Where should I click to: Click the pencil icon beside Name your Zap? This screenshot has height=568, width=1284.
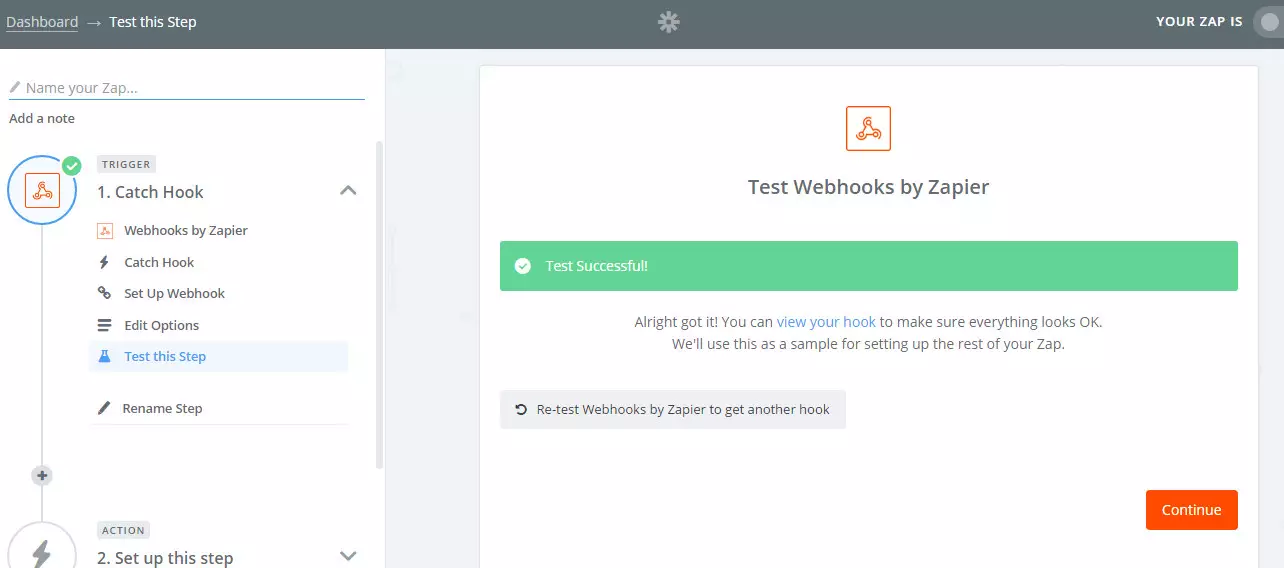pos(15,88)
